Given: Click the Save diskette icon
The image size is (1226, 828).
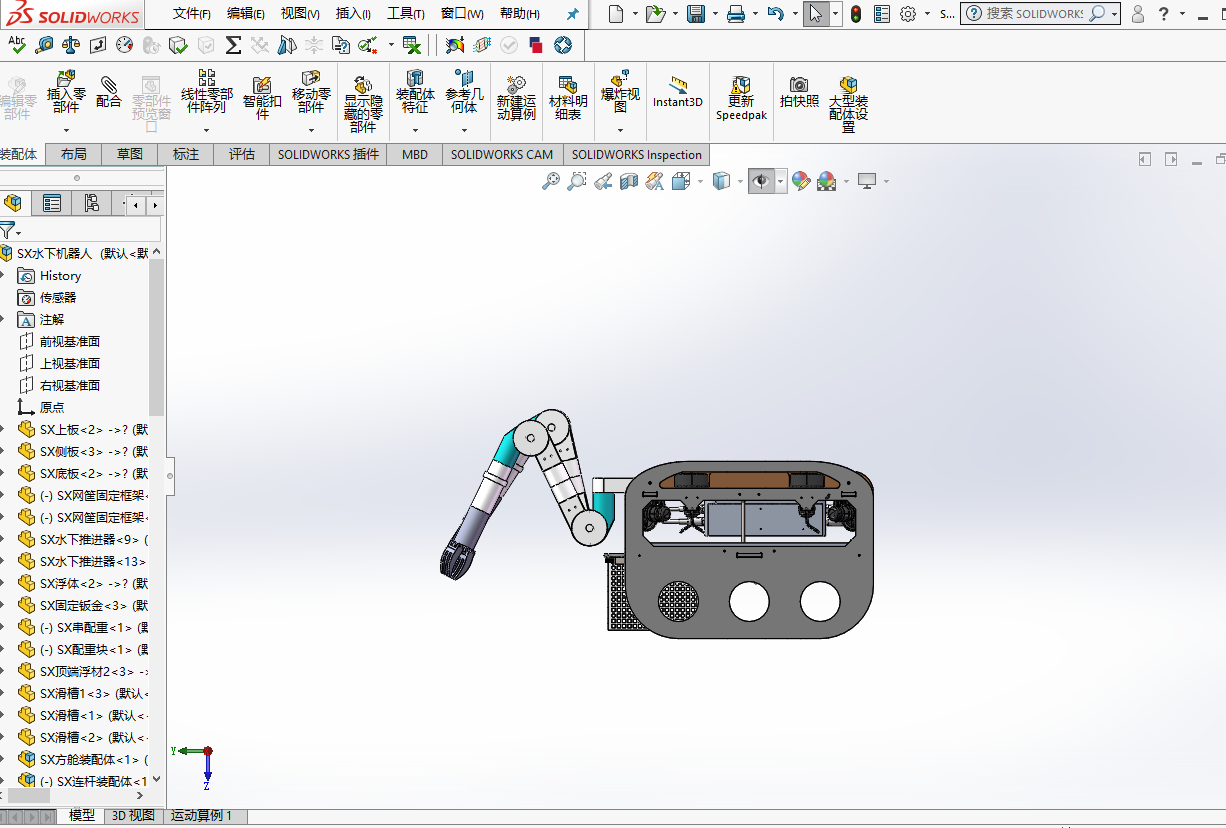Looking at the screenshot, I should click(696, 14).
